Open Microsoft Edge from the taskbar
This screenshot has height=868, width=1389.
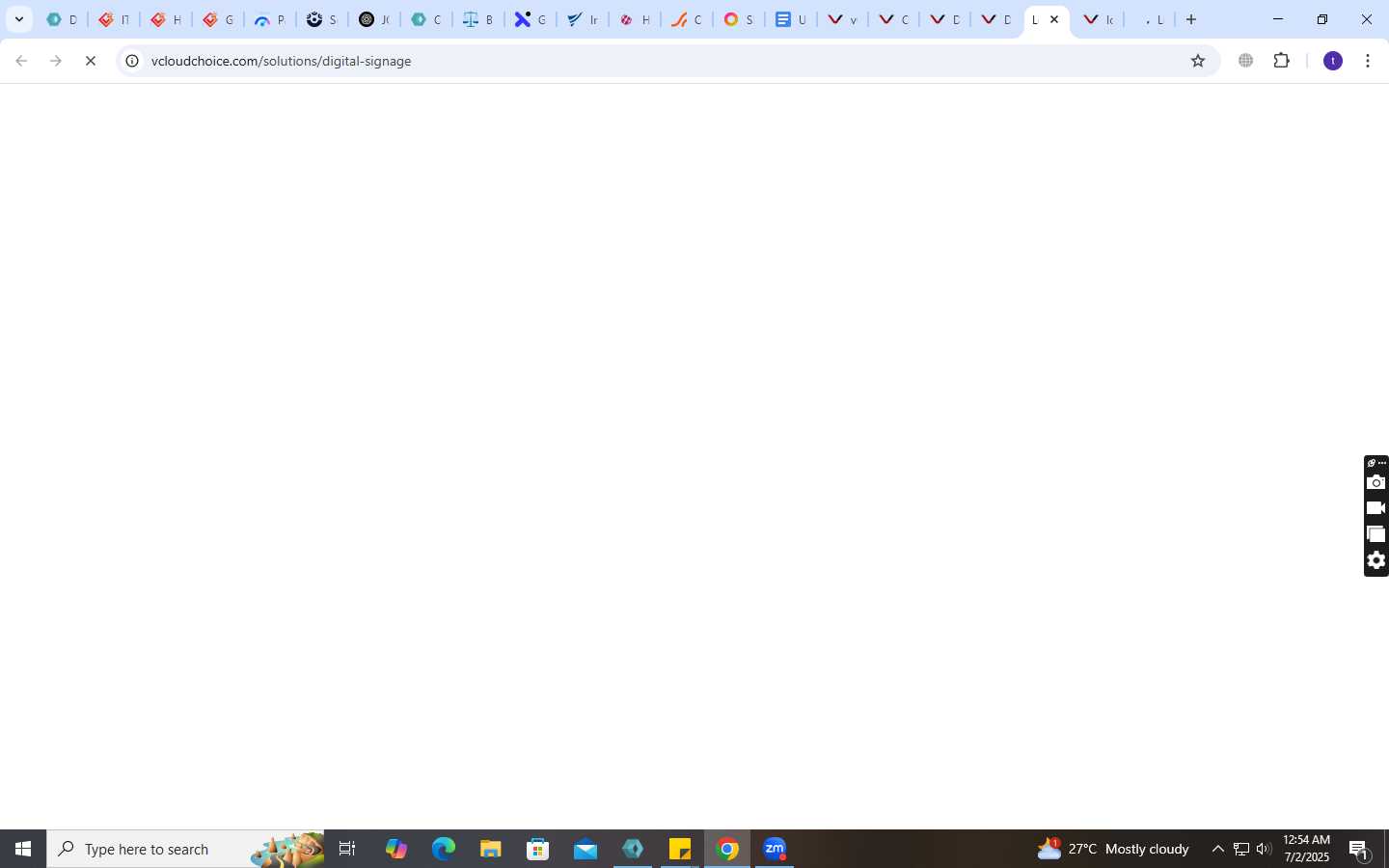click(444, 849)
